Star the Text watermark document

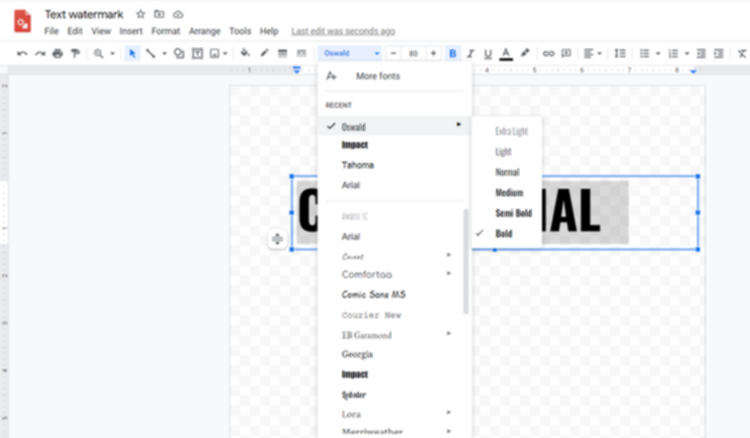point(140,14)
